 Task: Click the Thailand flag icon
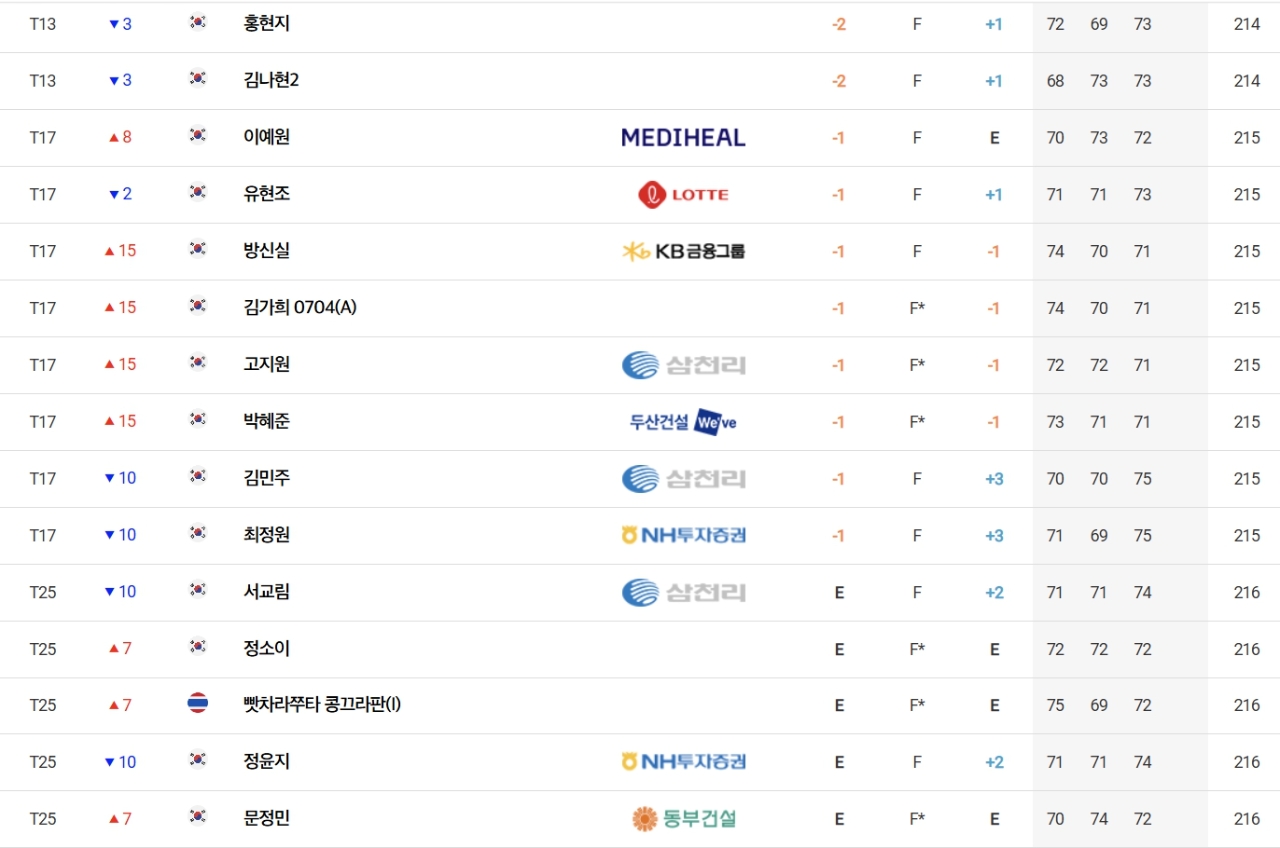pyautogui.click(x=198, y=704)
